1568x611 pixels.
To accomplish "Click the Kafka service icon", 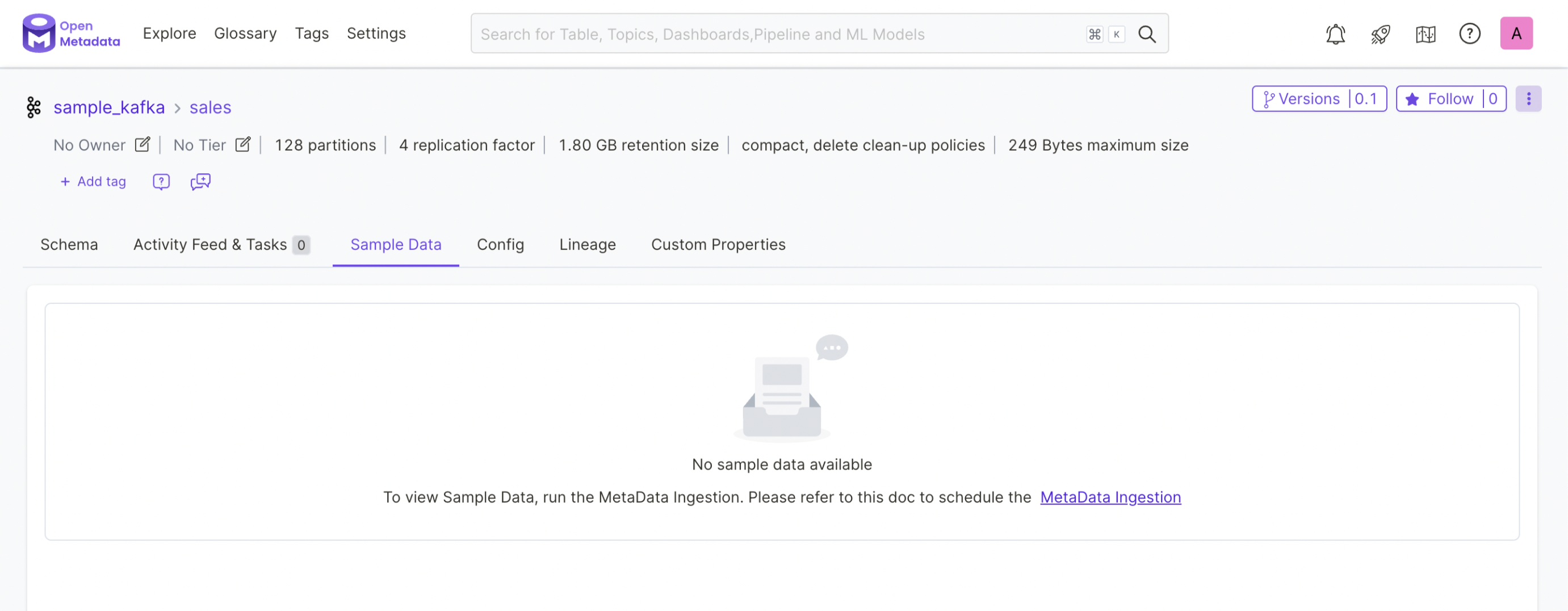I will click(x=34, y=108).
